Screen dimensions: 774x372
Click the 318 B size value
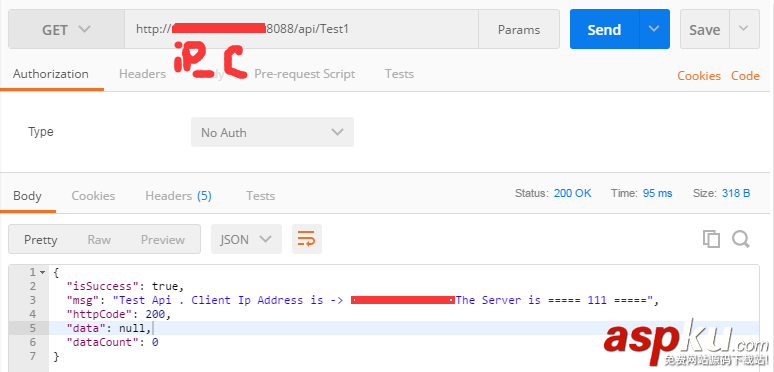(x=736, y=193)
